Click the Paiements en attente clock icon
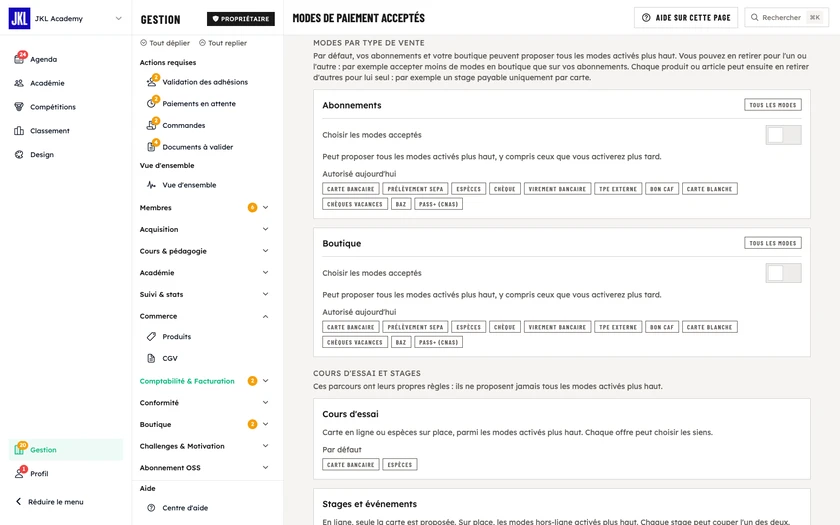 click(151, 103)
